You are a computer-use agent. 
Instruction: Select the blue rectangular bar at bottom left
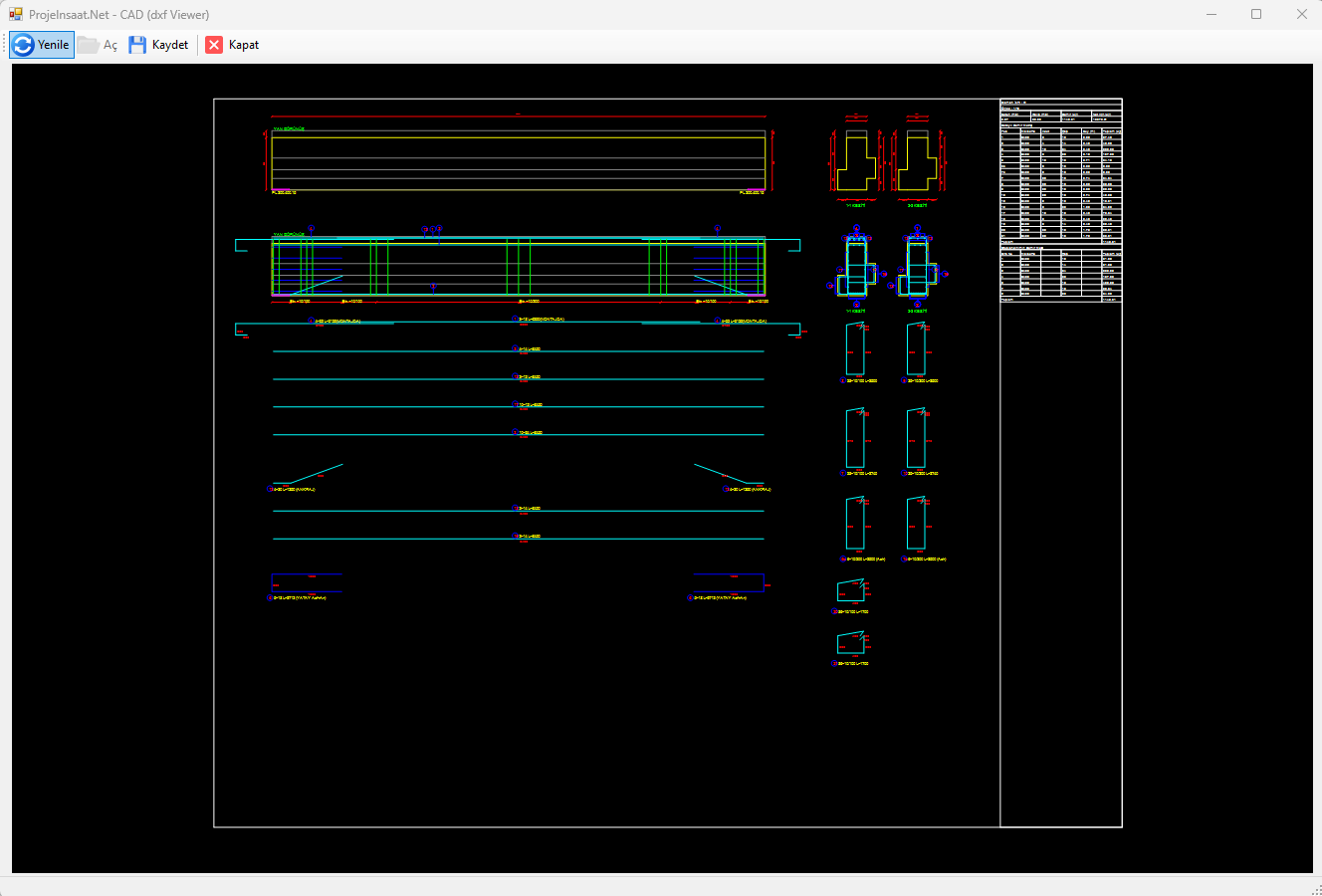[x=307, y=582]
